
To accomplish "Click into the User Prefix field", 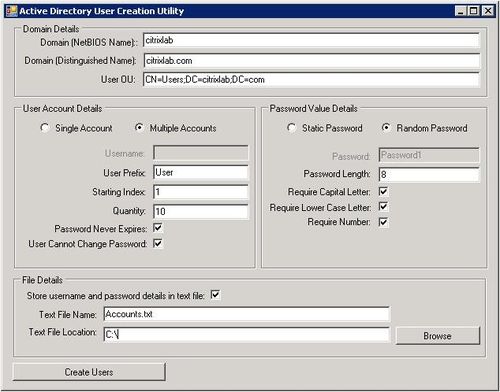I will (201, 172).
